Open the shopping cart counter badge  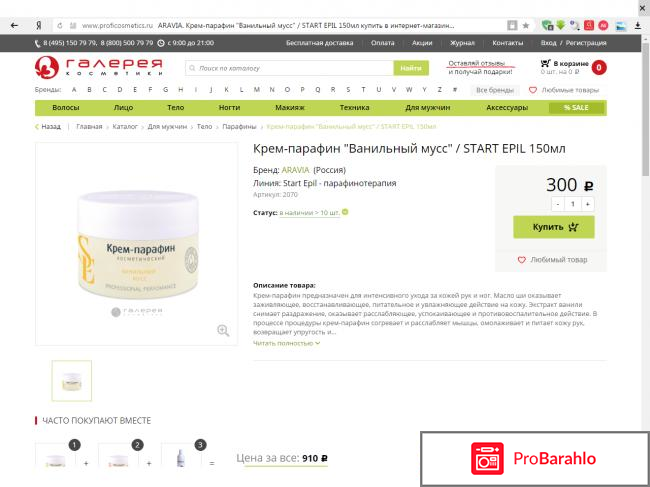coord(599,68)
